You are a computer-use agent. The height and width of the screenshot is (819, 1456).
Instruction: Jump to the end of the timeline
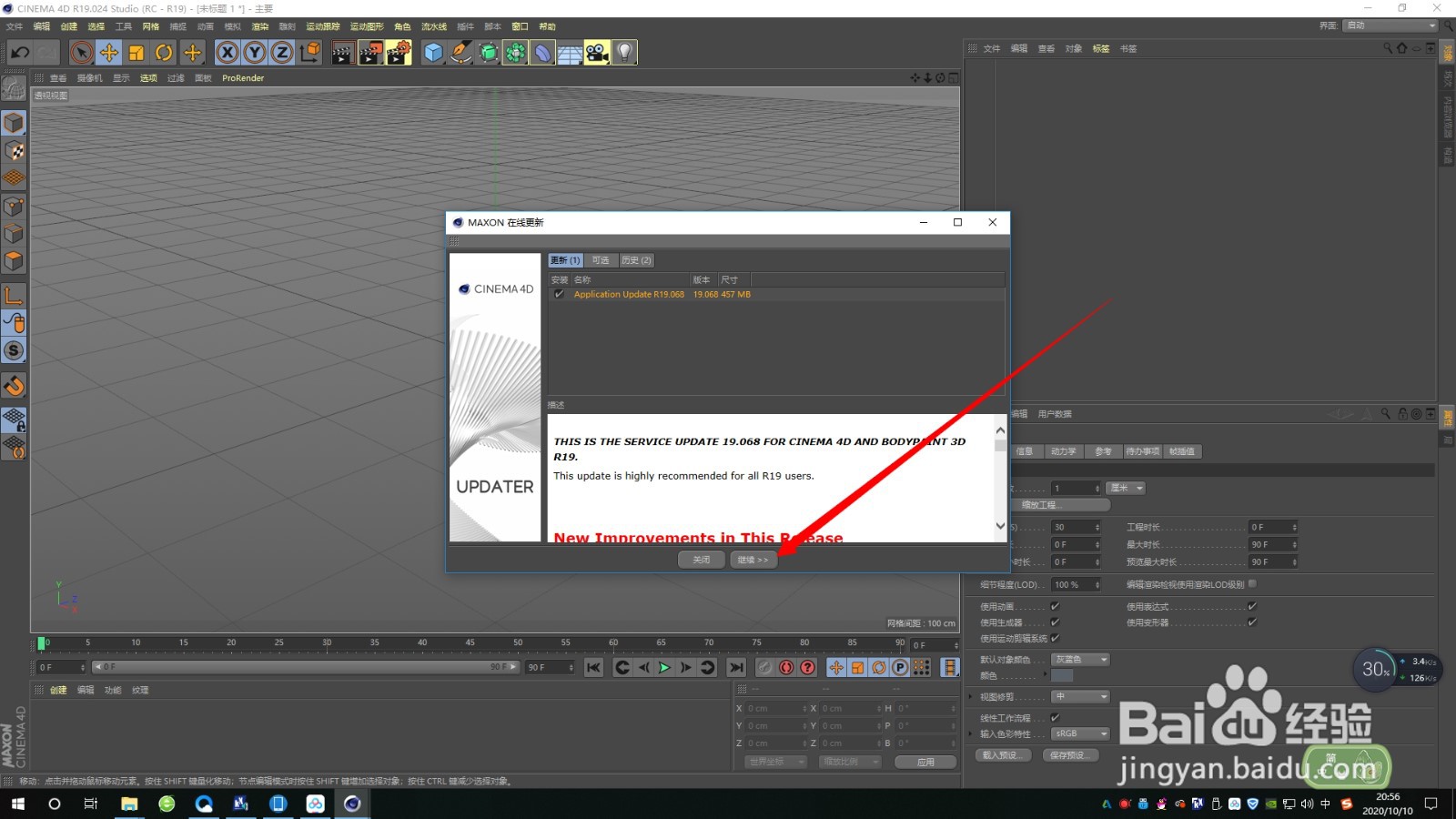(736, 668)
